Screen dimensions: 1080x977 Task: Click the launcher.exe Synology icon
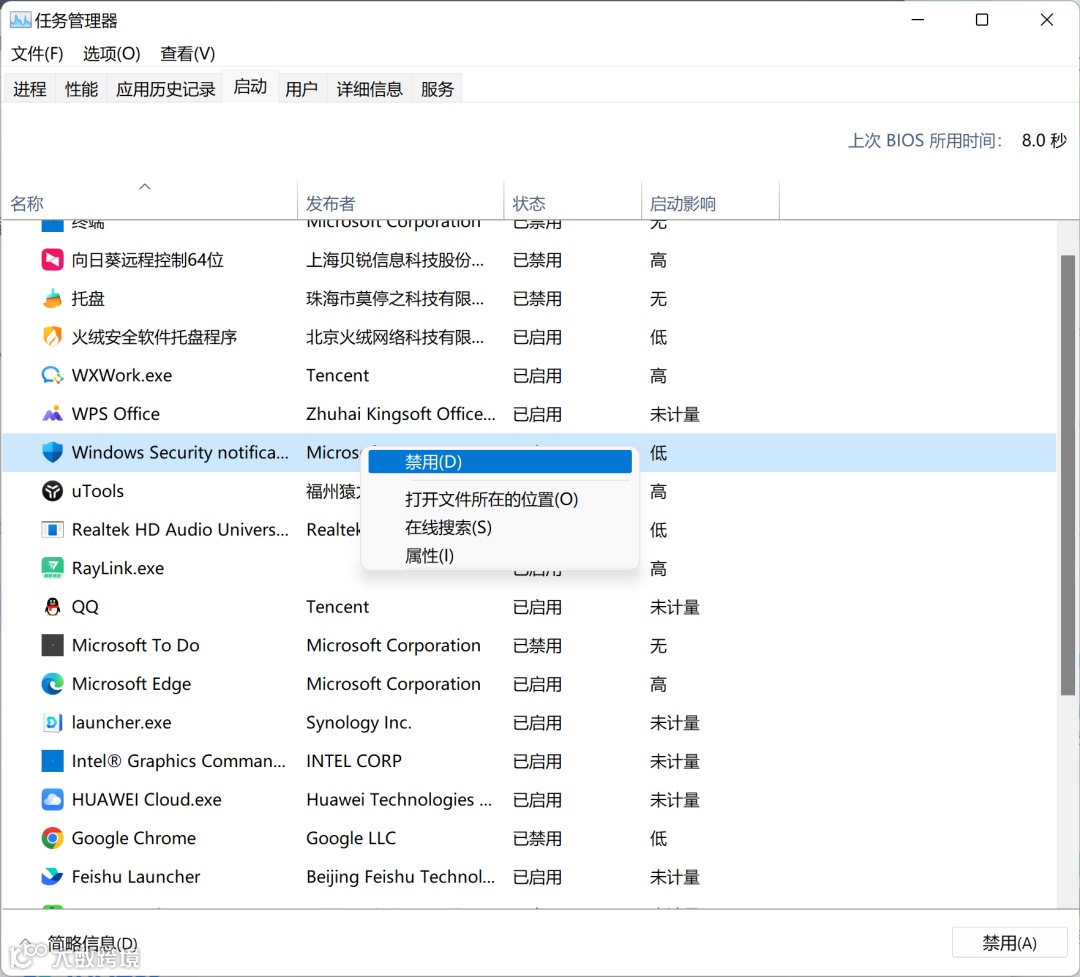[x=52, y=723]
